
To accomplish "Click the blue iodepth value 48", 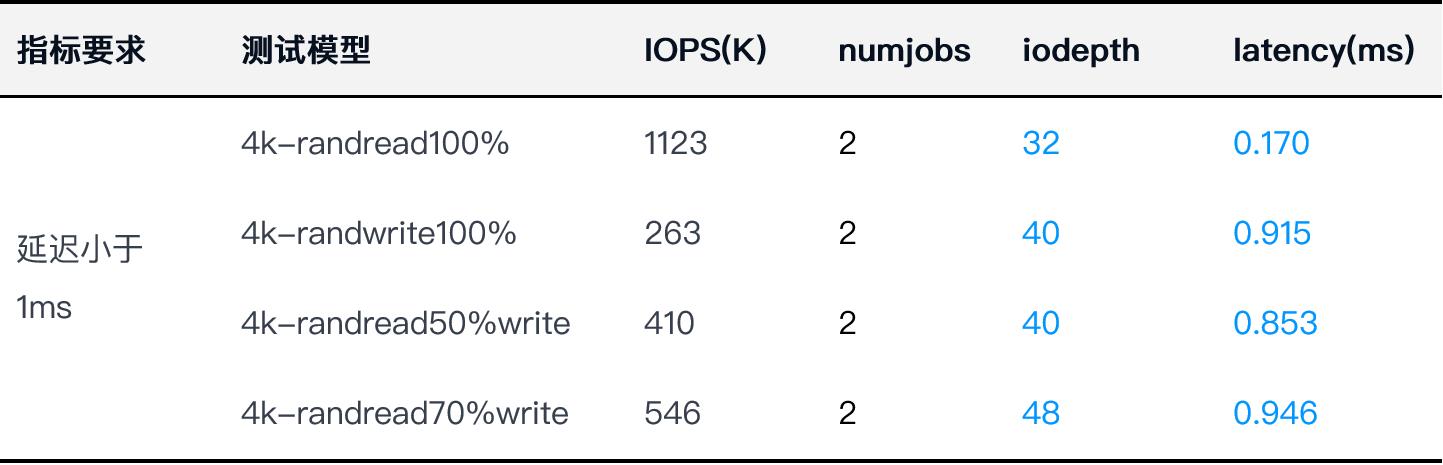I will [1041, 414].
